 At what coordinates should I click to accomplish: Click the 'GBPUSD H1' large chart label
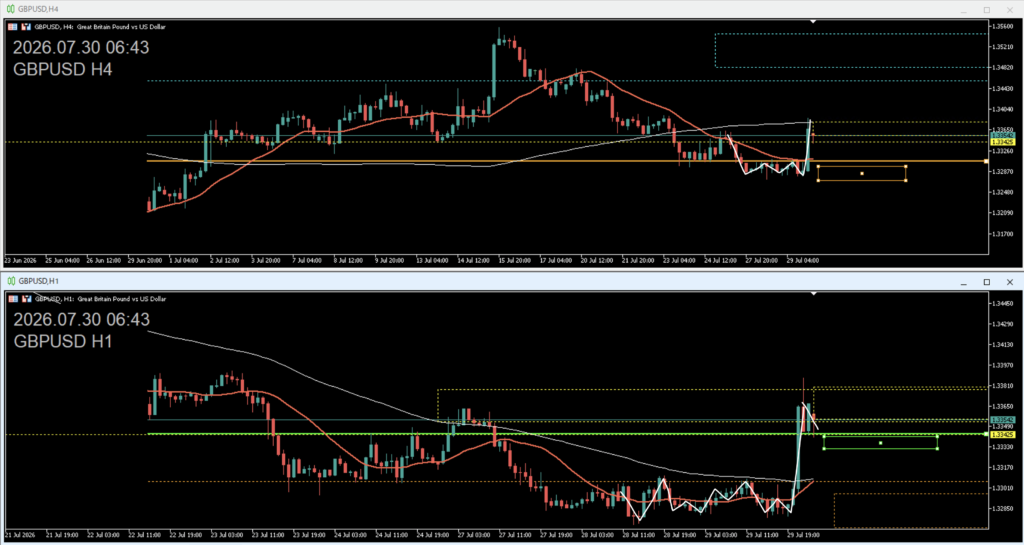[63, 341]
